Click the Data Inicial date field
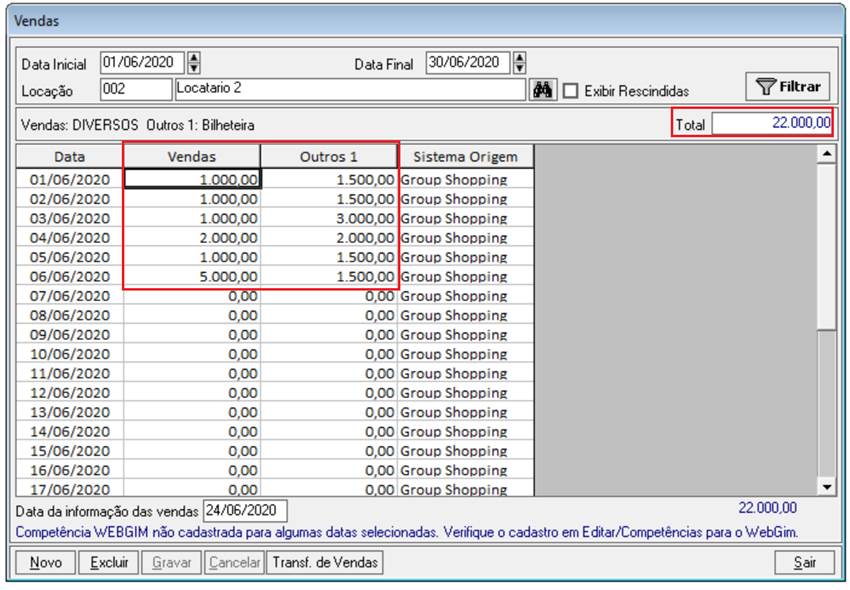 143,62
